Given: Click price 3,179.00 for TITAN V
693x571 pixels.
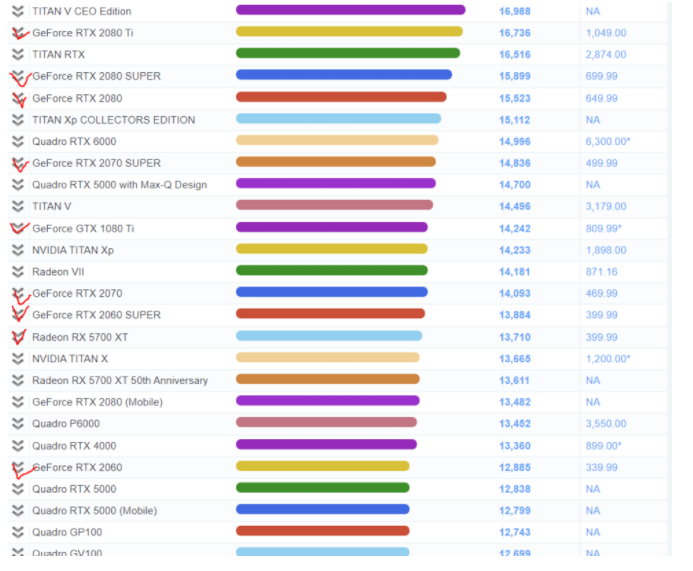Looking at the screenshot, I should (606, 206).
